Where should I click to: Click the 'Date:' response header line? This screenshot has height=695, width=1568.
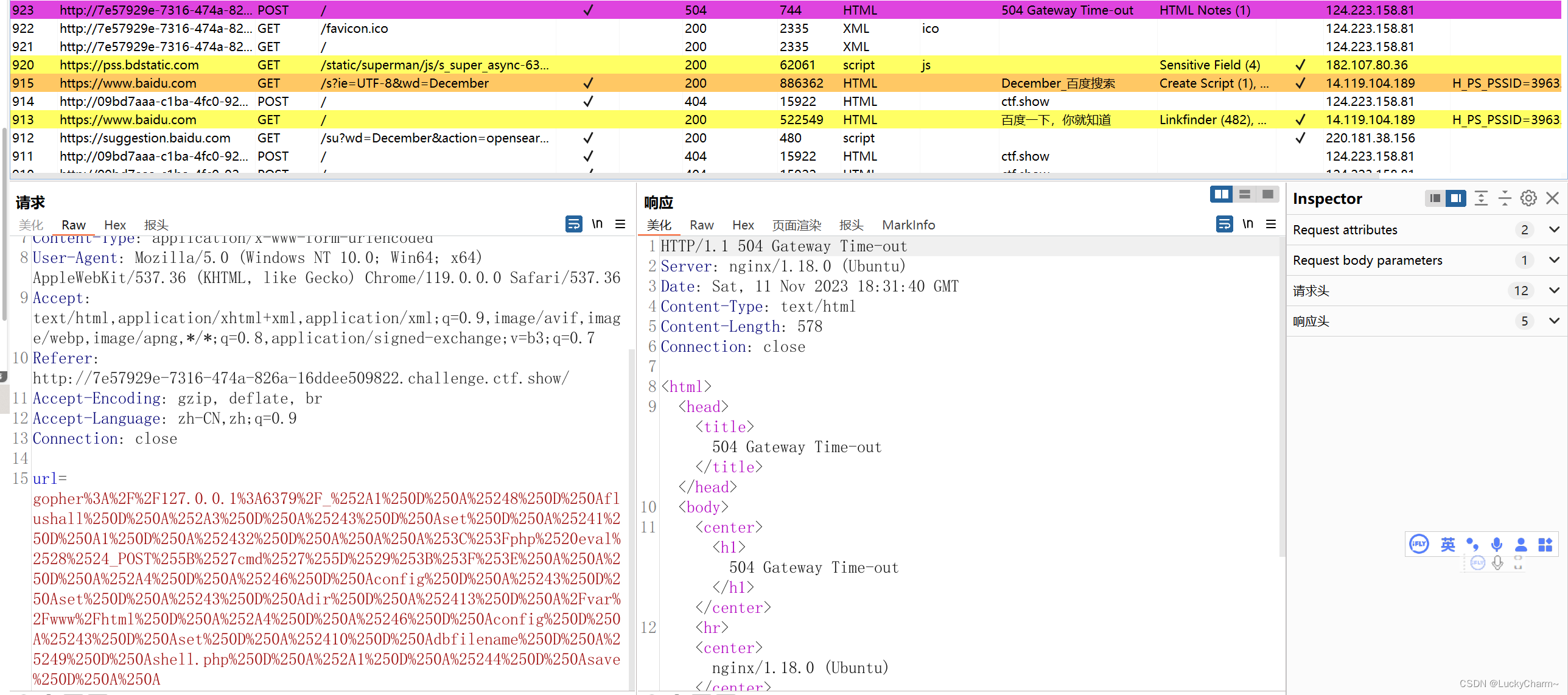point(809,287)
